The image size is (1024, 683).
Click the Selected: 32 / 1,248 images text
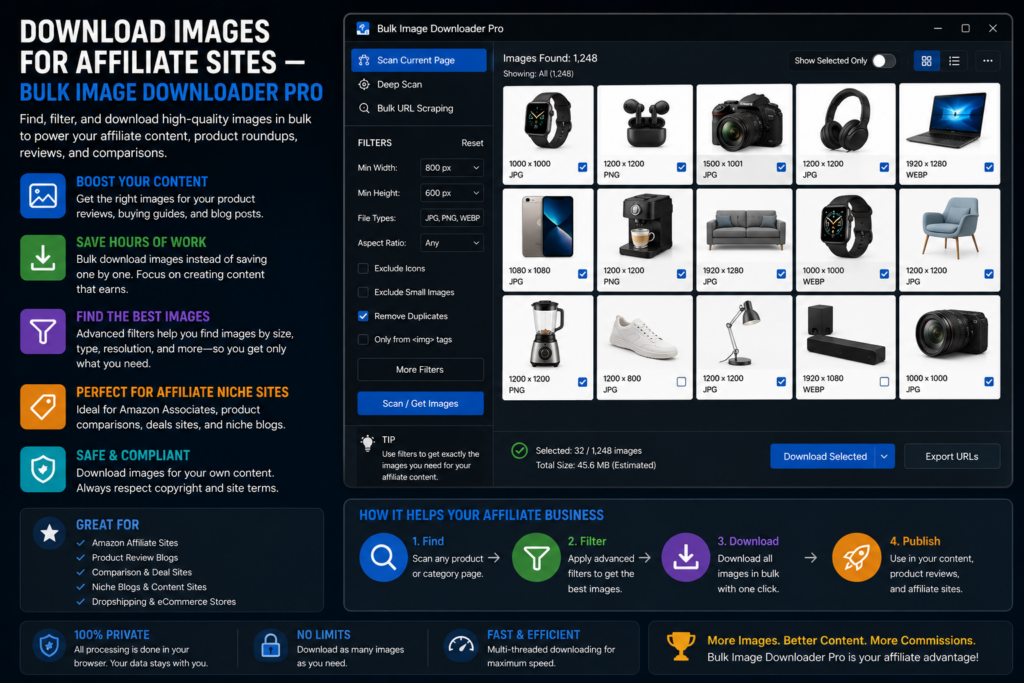point(588,451)
